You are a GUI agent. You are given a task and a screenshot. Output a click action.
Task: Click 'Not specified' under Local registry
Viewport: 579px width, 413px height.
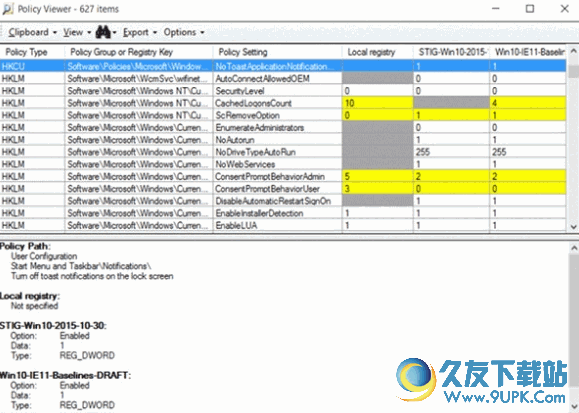(x=34, y=306)
